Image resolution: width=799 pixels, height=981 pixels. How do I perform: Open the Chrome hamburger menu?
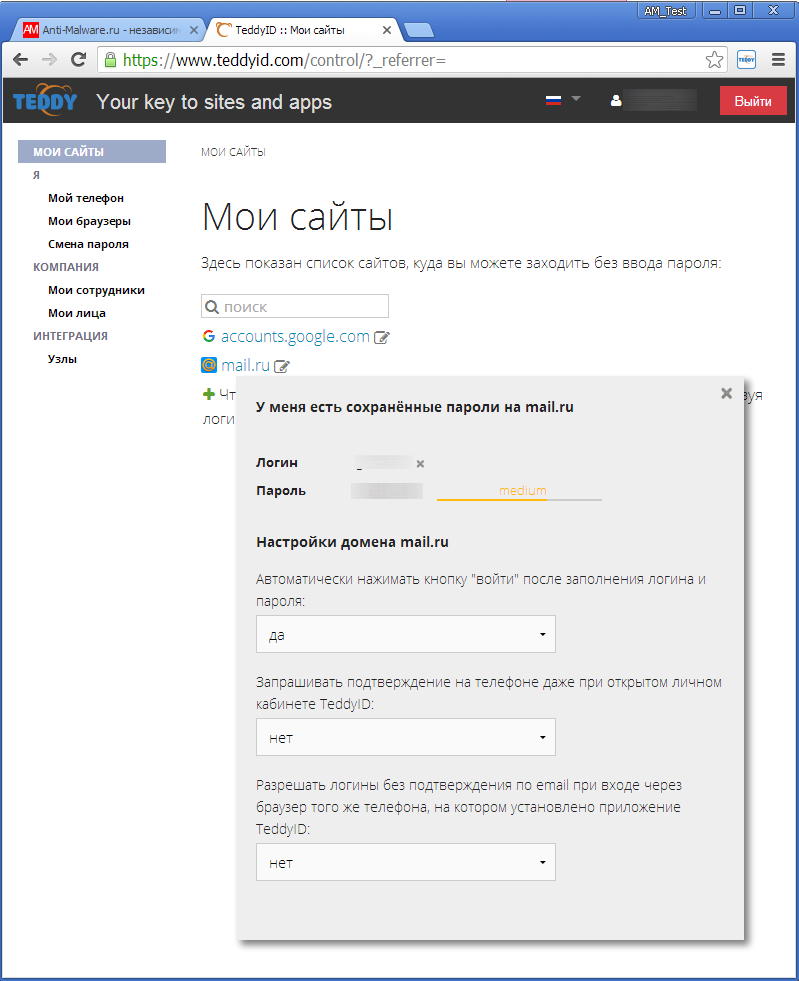tap(778, 60)
